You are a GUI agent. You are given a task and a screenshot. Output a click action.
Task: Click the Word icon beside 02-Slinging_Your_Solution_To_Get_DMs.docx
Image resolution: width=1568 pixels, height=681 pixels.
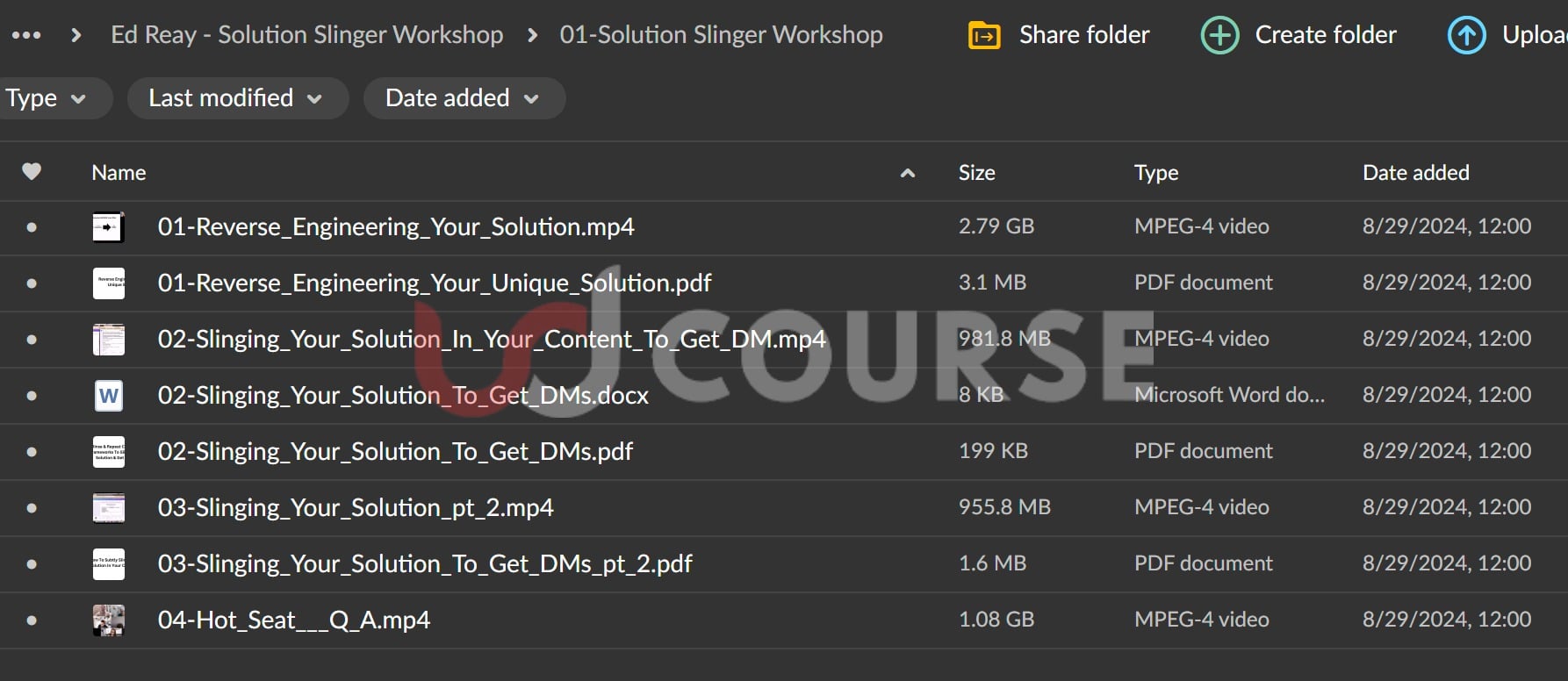(x=108, y=395)
